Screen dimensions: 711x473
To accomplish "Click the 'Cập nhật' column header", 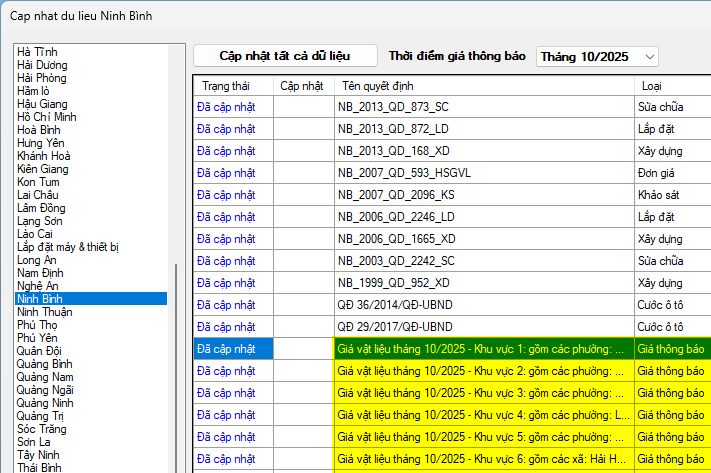I will click(302, 86).
